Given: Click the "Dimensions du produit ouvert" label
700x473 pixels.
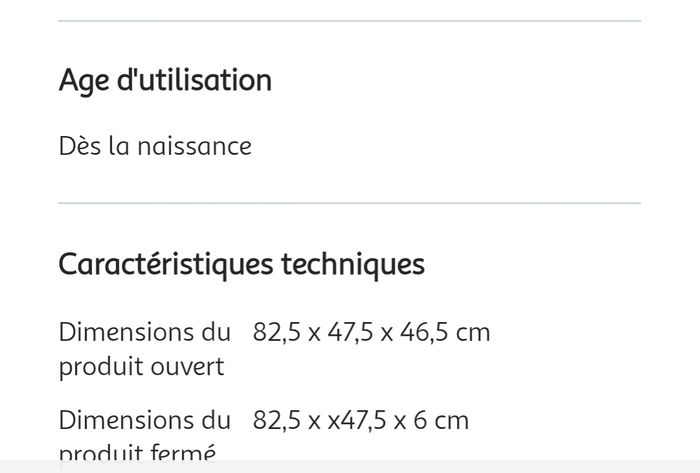Looking at the screenshot, I should [144, 349].
